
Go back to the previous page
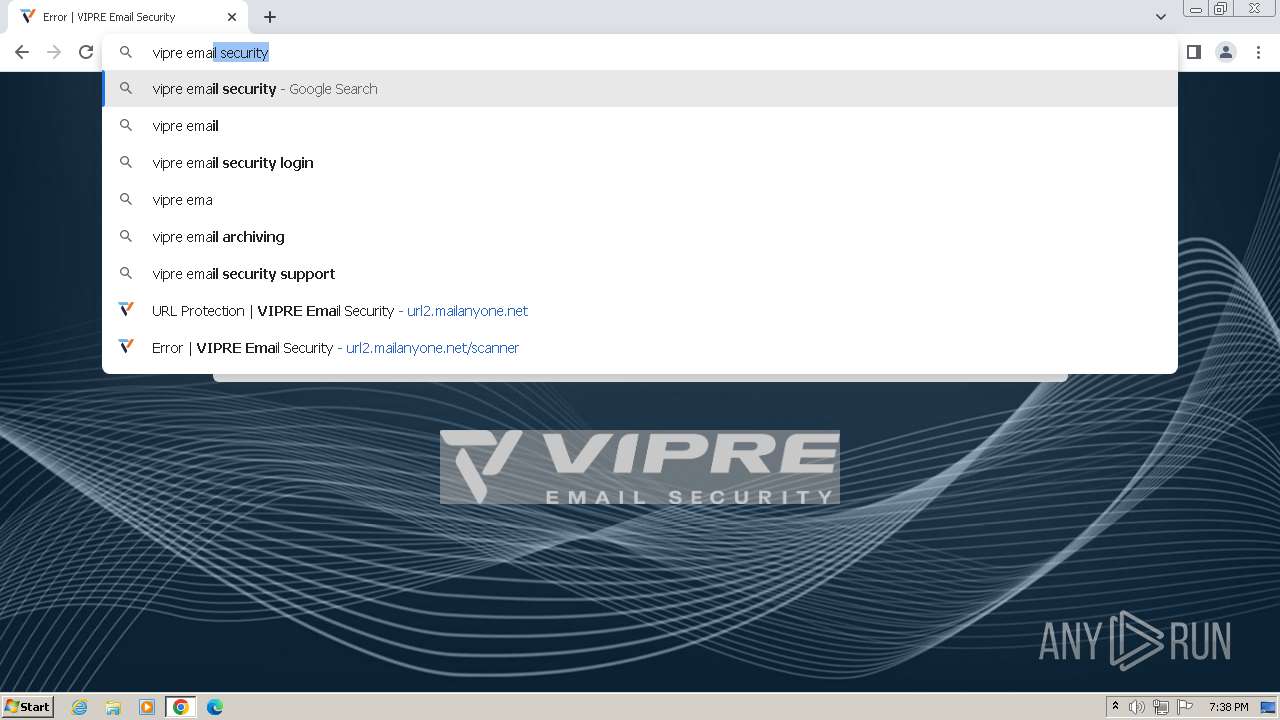pos(22,52)
